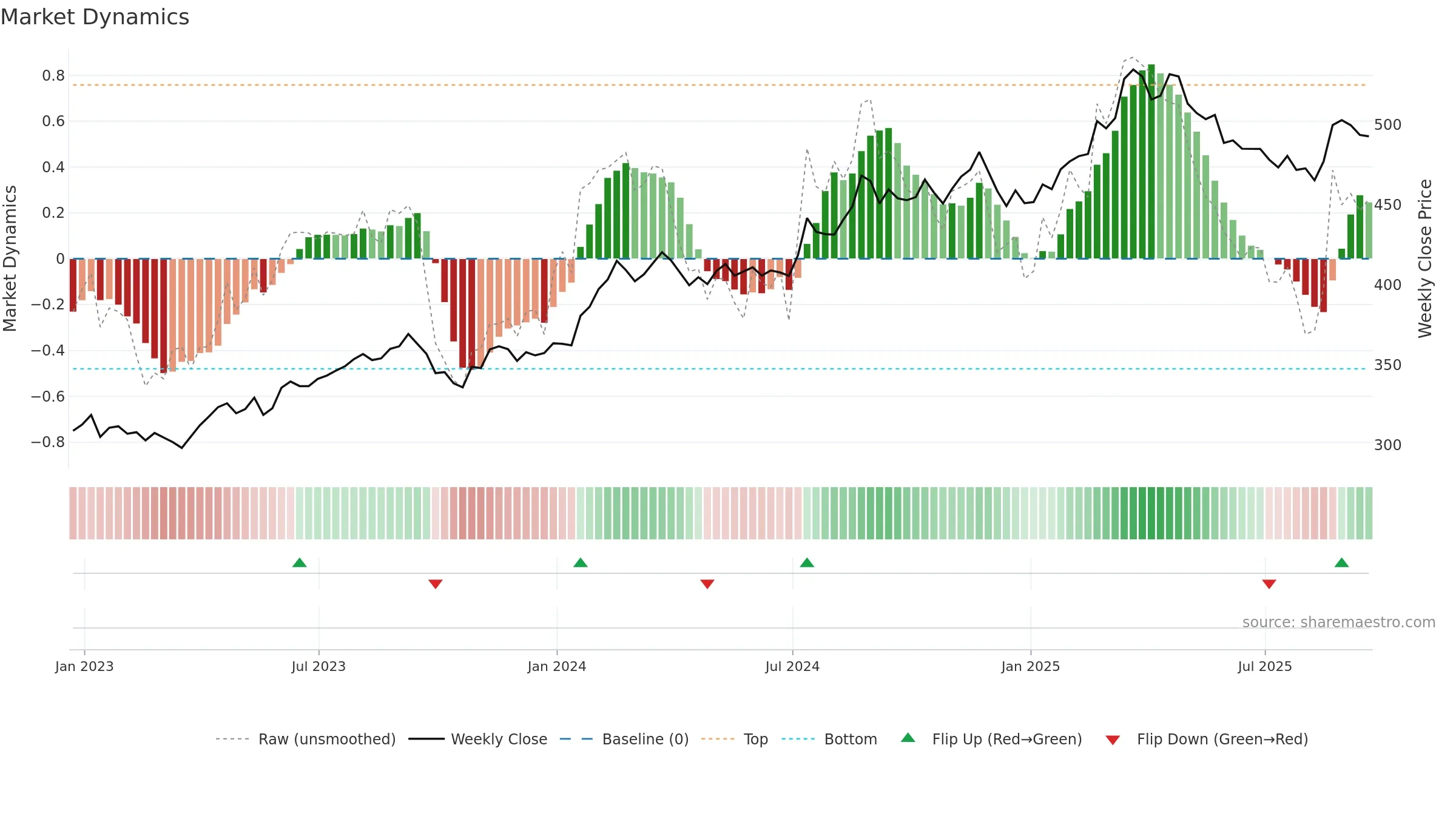Click the Market Dynamics chart title
This screenshot has width=1456, height=819.
95,17
